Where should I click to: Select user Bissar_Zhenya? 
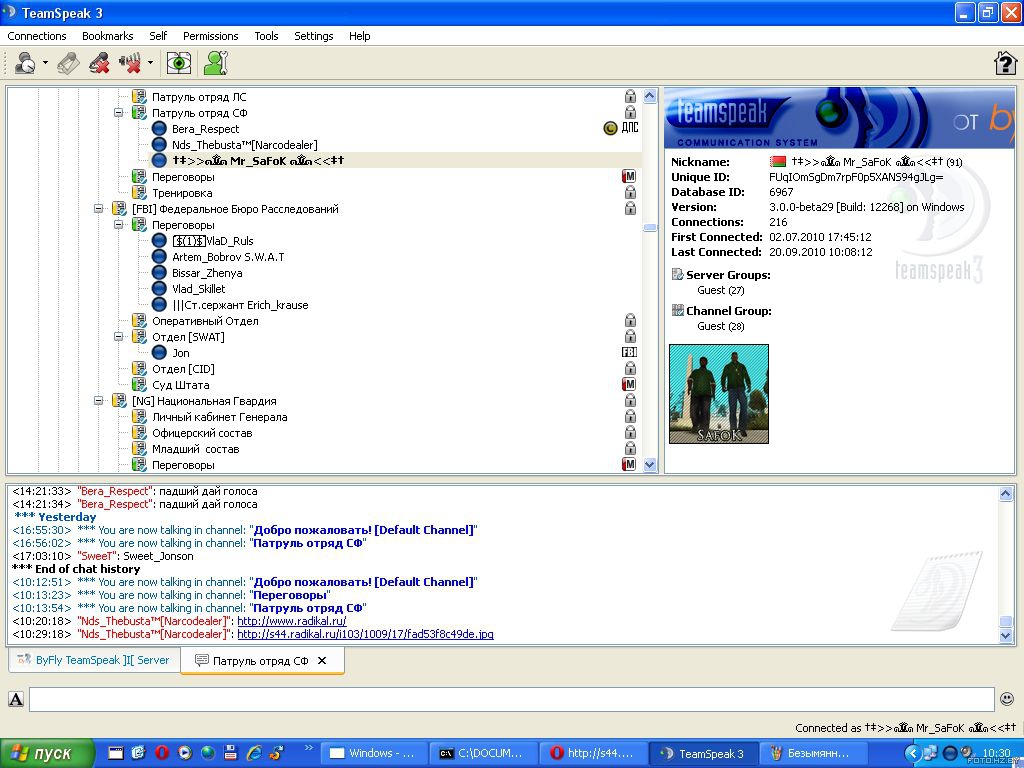click(207, 273)
